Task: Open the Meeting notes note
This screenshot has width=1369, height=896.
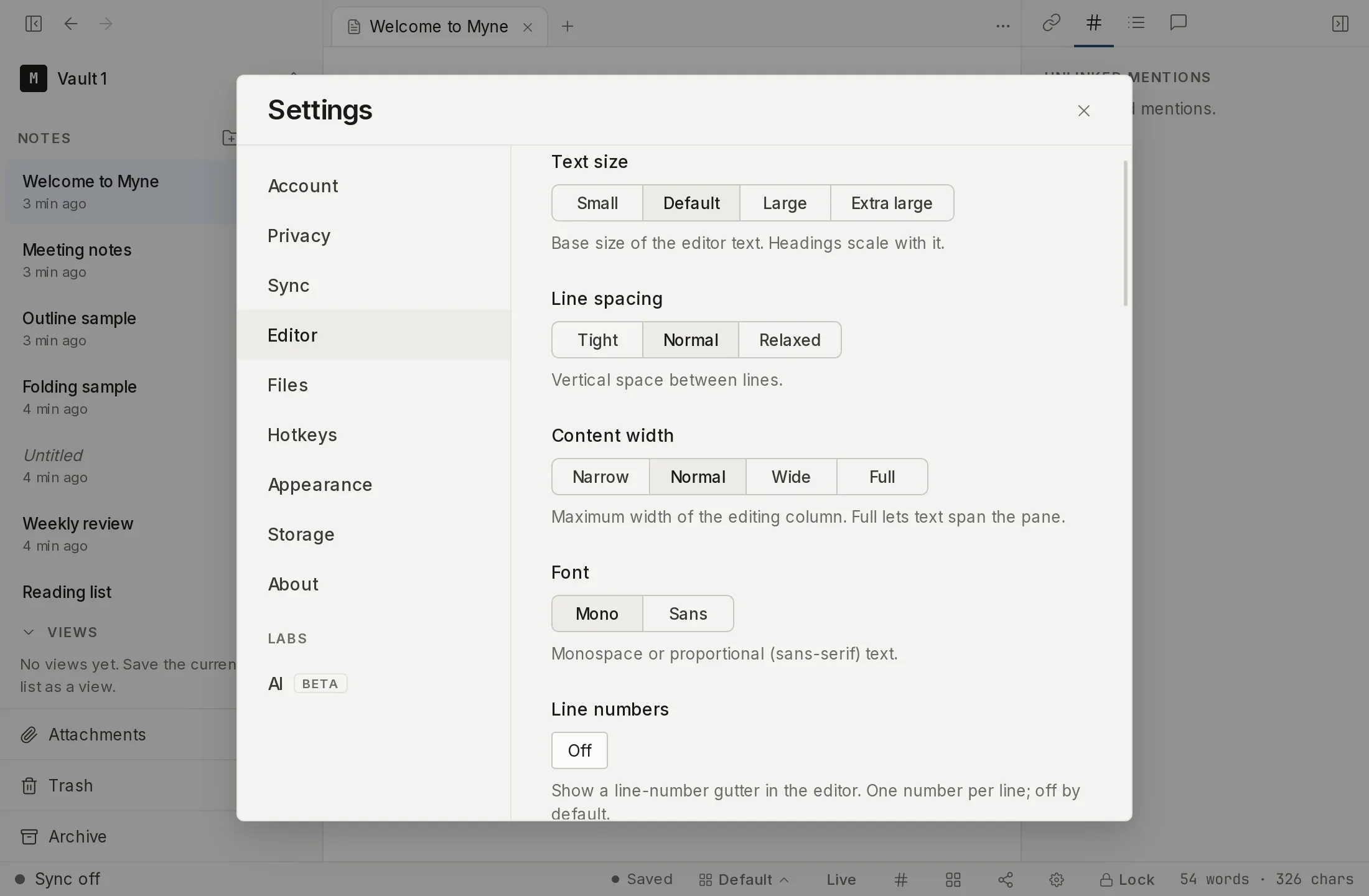Action: pos(121,260)
